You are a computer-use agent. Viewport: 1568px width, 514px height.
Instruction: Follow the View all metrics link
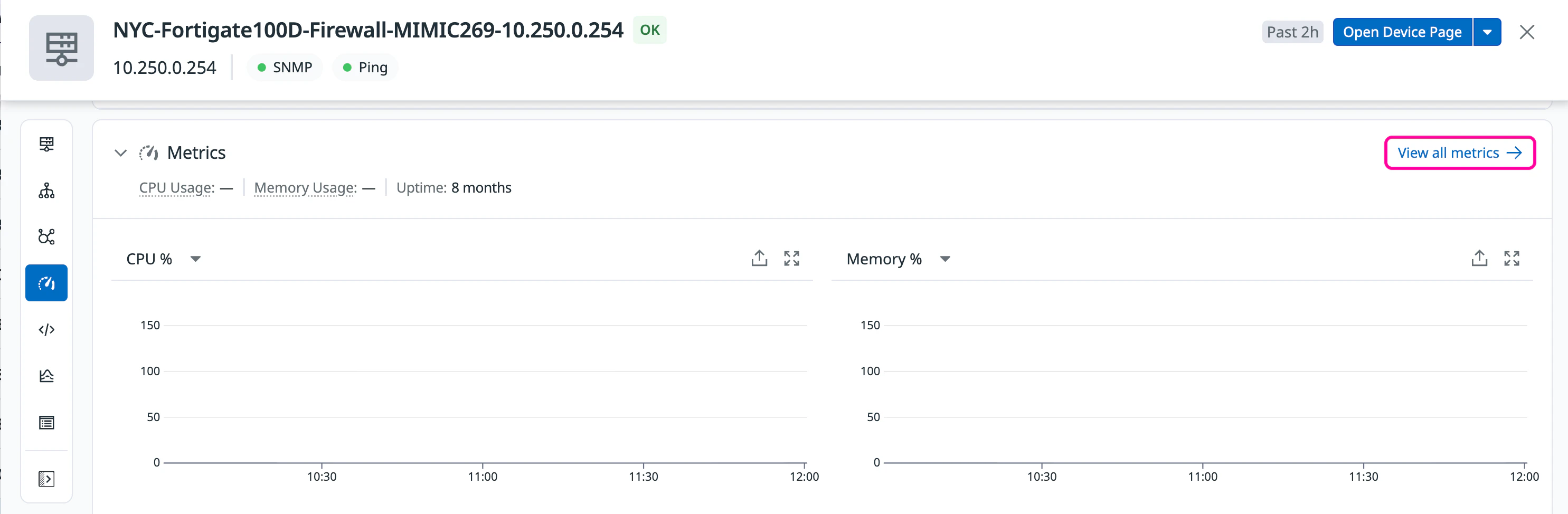coord(1459,153)
